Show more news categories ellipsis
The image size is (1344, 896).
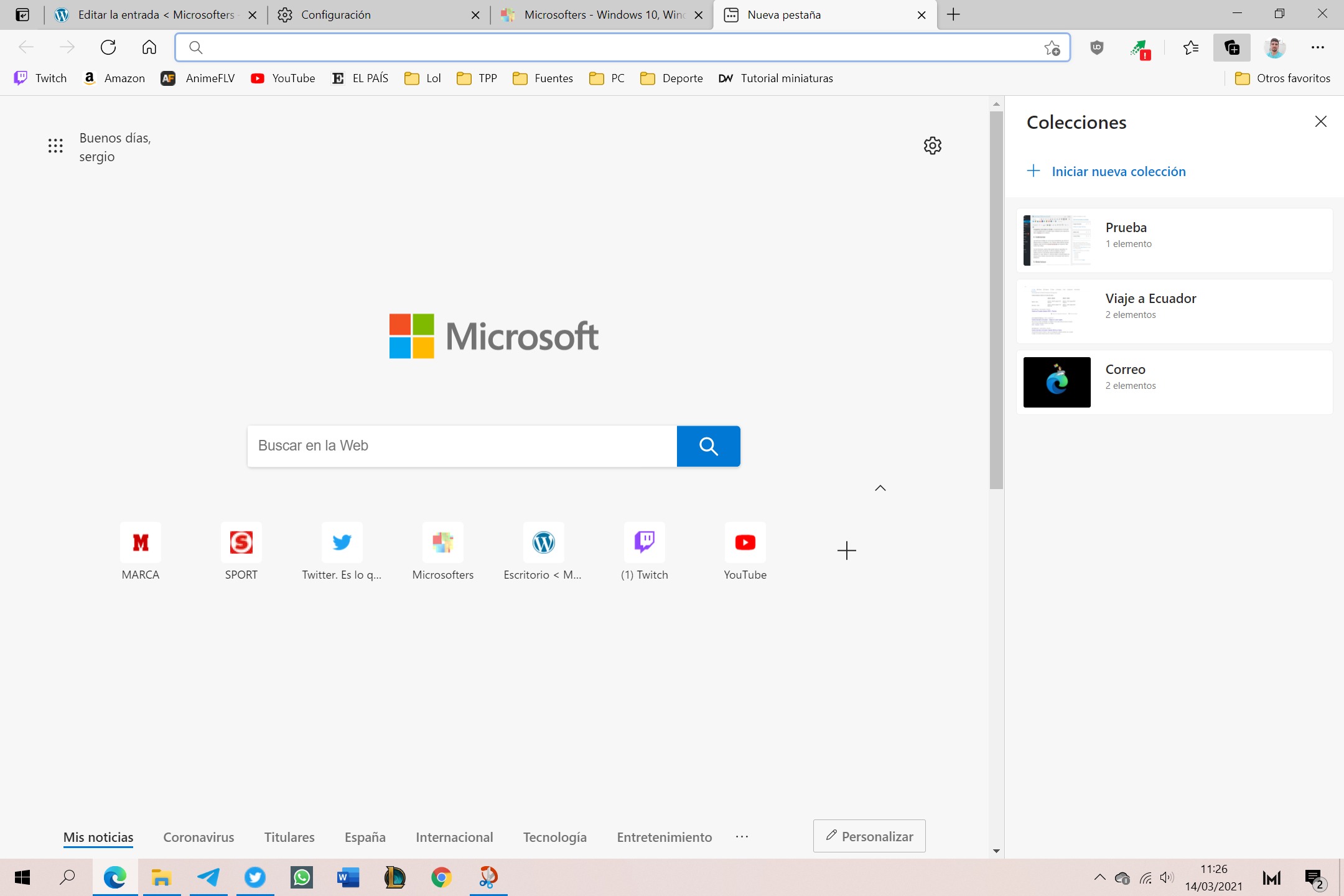[x=742, y=837]
